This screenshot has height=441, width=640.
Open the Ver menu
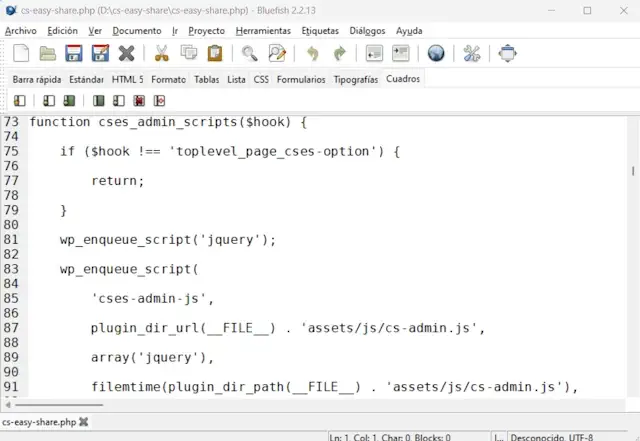pos(95,31)
